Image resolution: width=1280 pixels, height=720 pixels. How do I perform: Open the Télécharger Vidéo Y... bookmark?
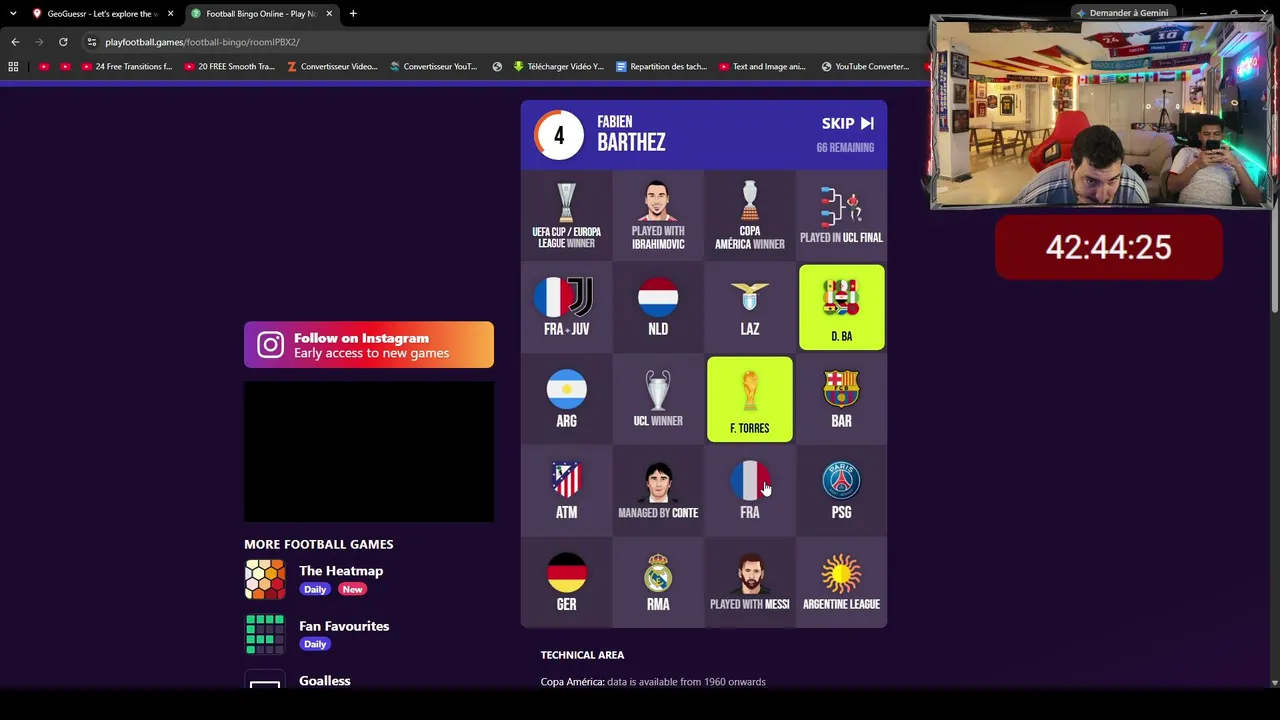coord(558,67)
